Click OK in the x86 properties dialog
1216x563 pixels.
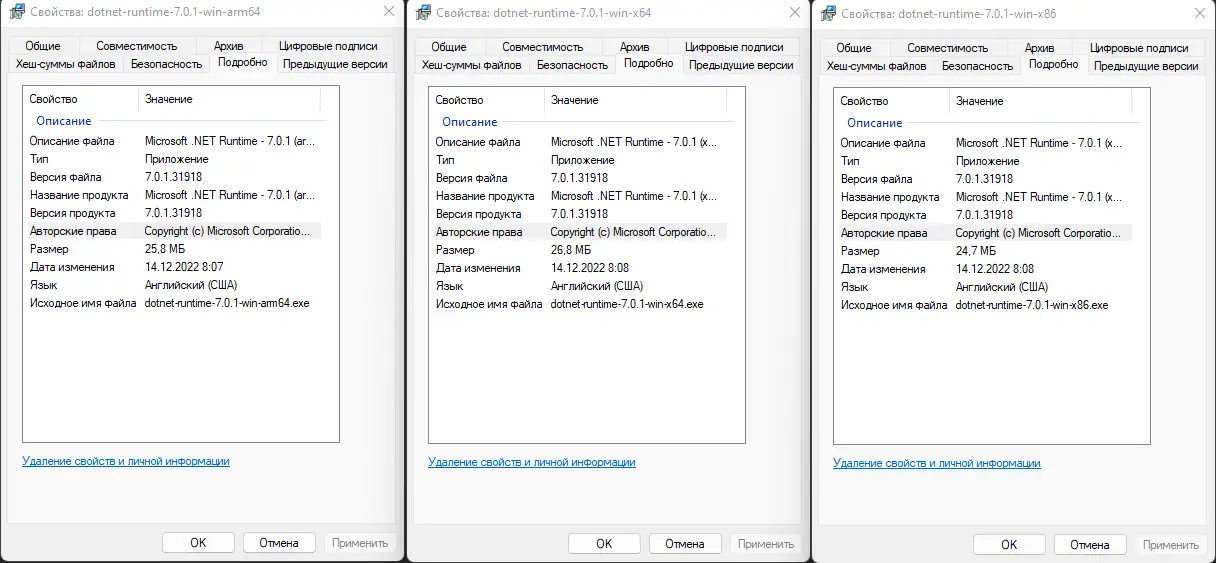(x=1009, y=545)
